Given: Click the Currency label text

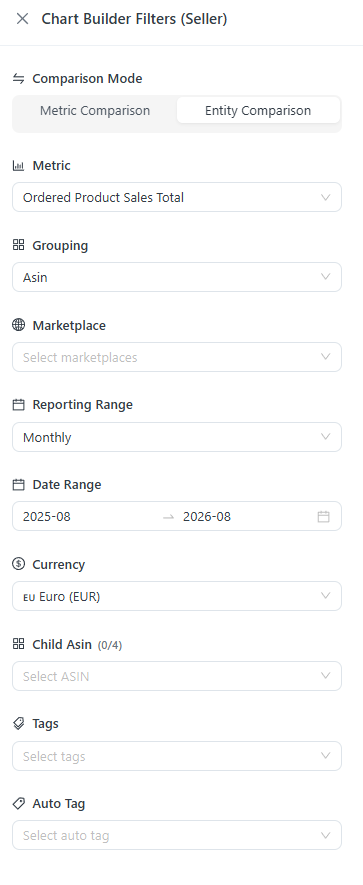Looking at the screenshot, I should [x=58, y=564].
